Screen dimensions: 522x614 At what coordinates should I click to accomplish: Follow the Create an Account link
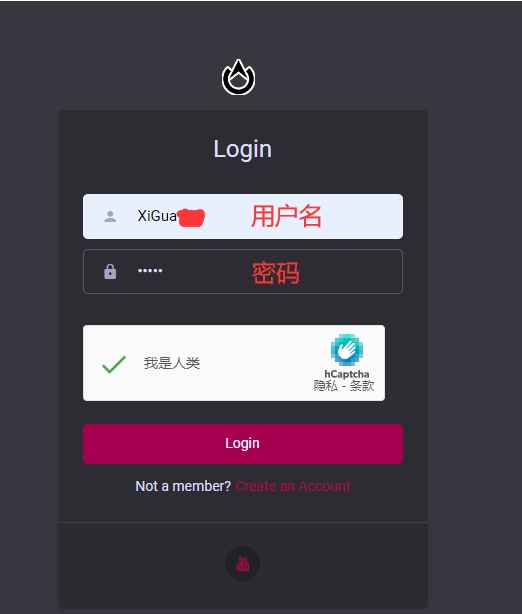(x=293, y=486)
